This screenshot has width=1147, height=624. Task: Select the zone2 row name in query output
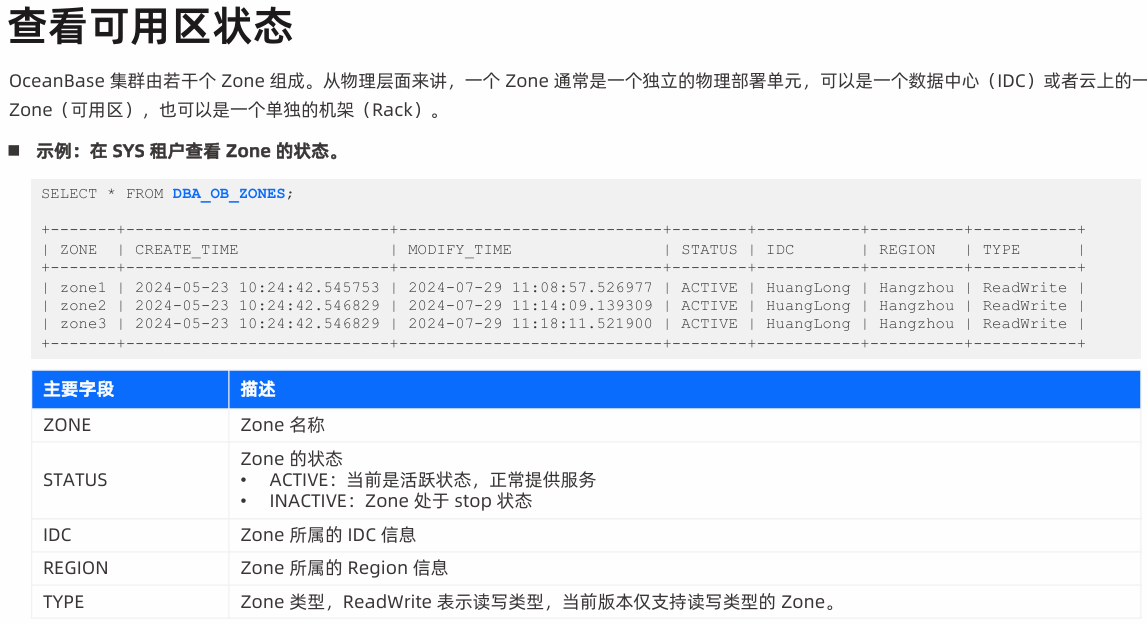point(83,306)
